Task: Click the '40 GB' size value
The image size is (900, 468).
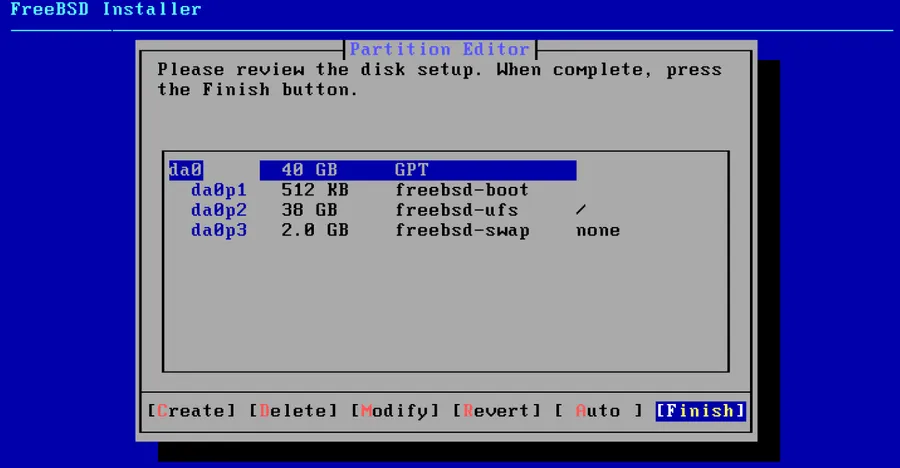Action: point(309,170)
